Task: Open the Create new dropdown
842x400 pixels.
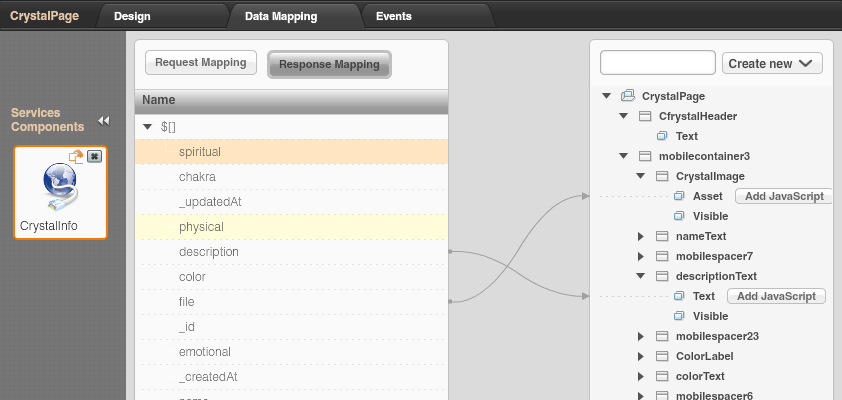Action: point(771,63)
